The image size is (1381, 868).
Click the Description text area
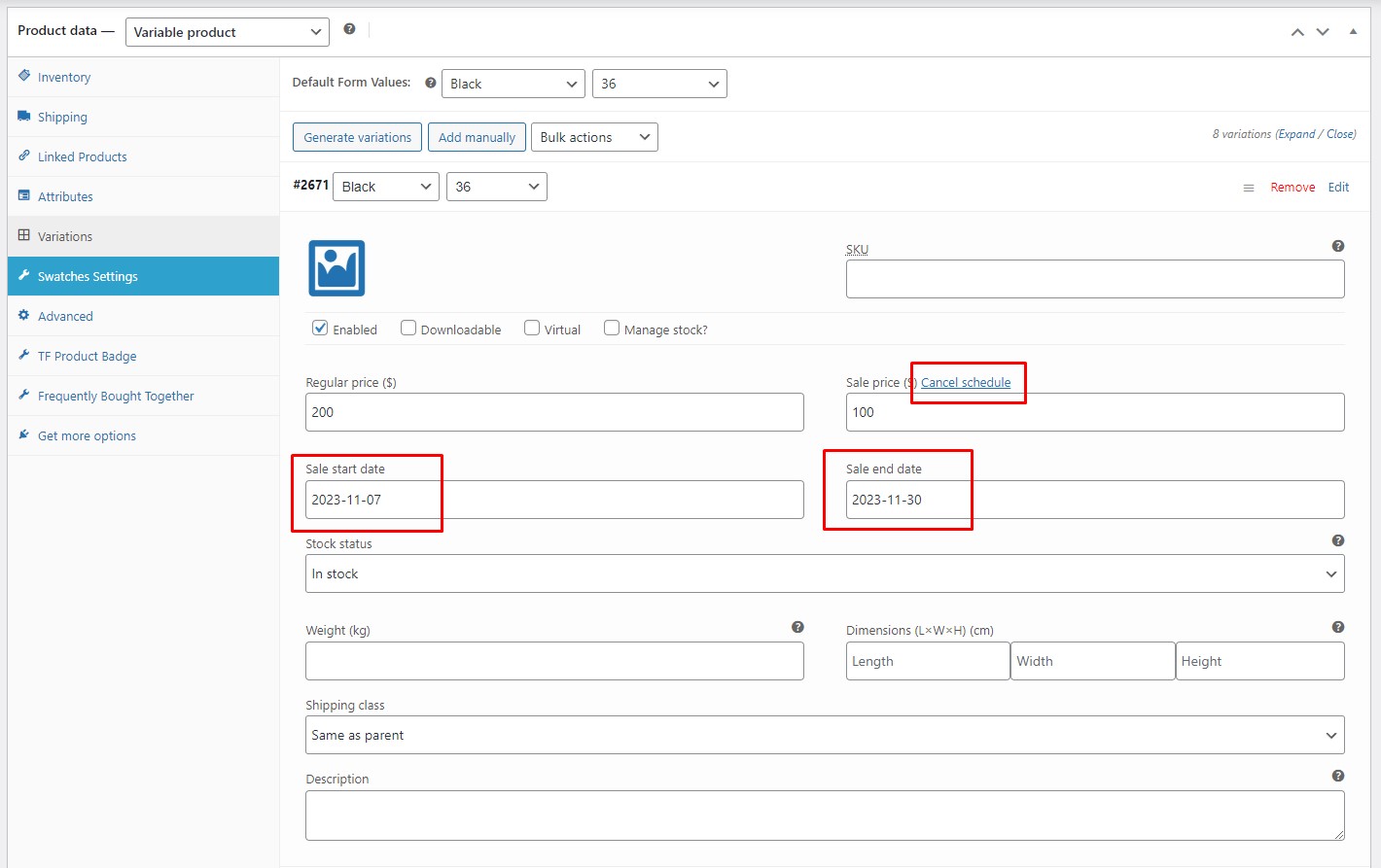(825, 816)
